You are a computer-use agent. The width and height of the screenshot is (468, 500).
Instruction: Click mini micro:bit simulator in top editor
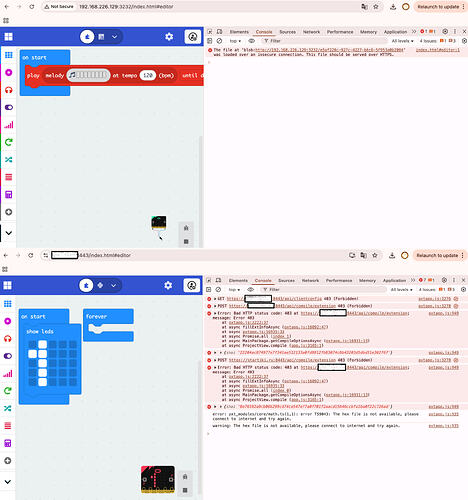pyautogui.click(x=159, y=223)
